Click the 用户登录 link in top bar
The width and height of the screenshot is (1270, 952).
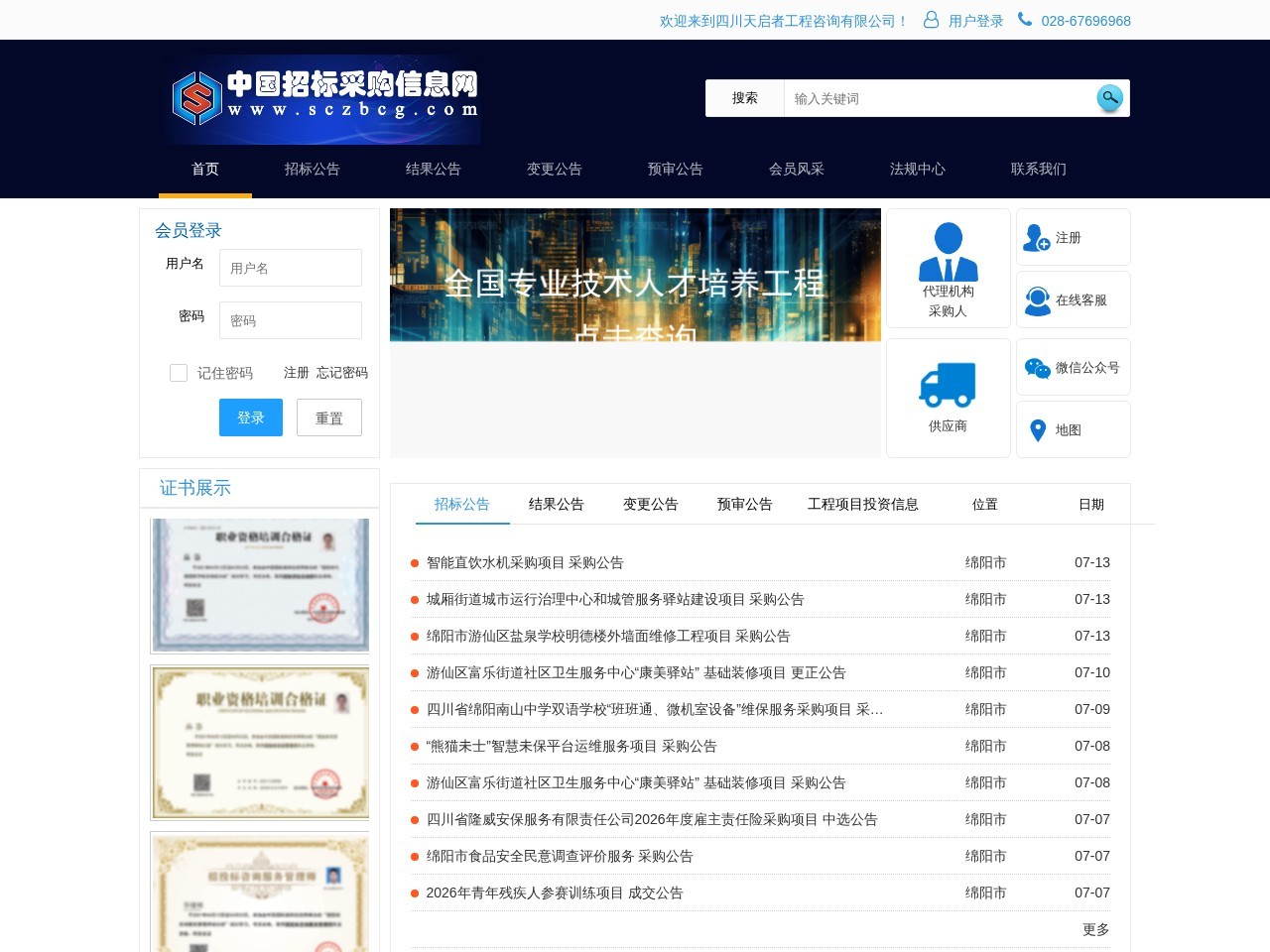tap(975, 21)
